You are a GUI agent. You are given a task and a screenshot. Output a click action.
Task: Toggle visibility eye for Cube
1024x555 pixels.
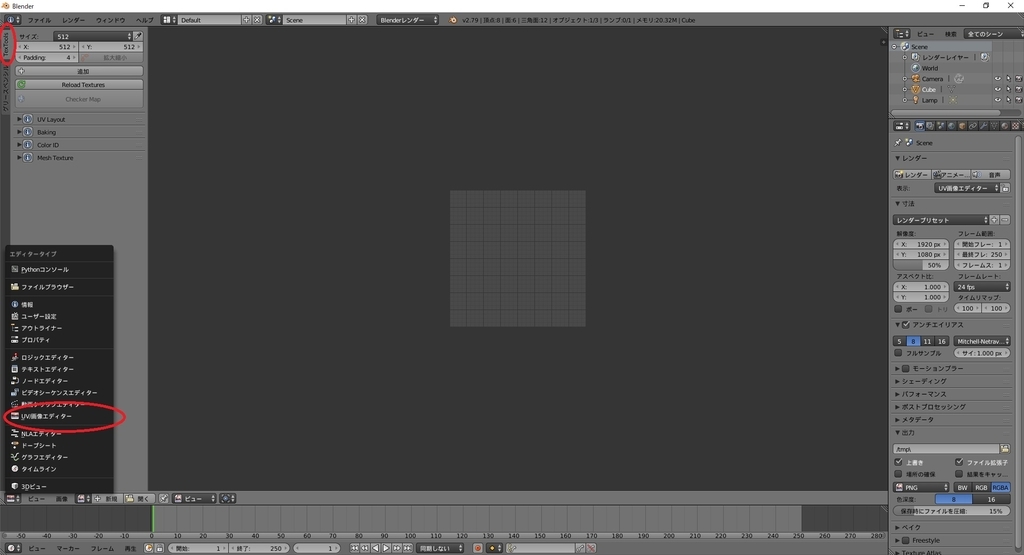(x=997, y=89)
